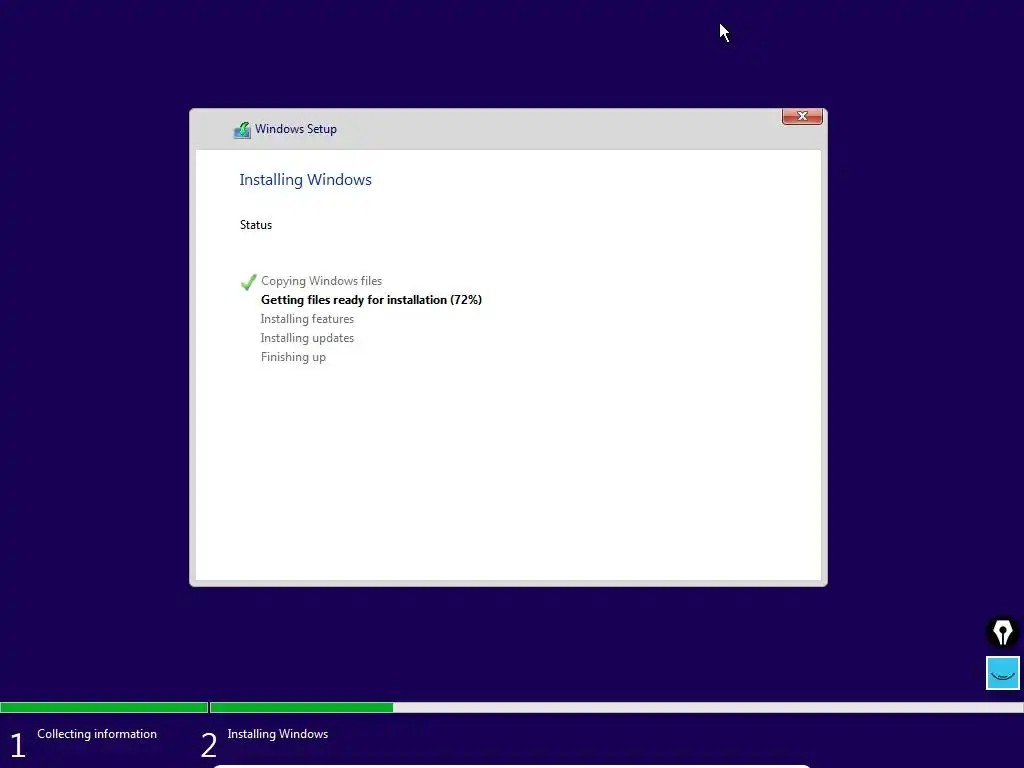Click the 'Installing features' step

307,319
